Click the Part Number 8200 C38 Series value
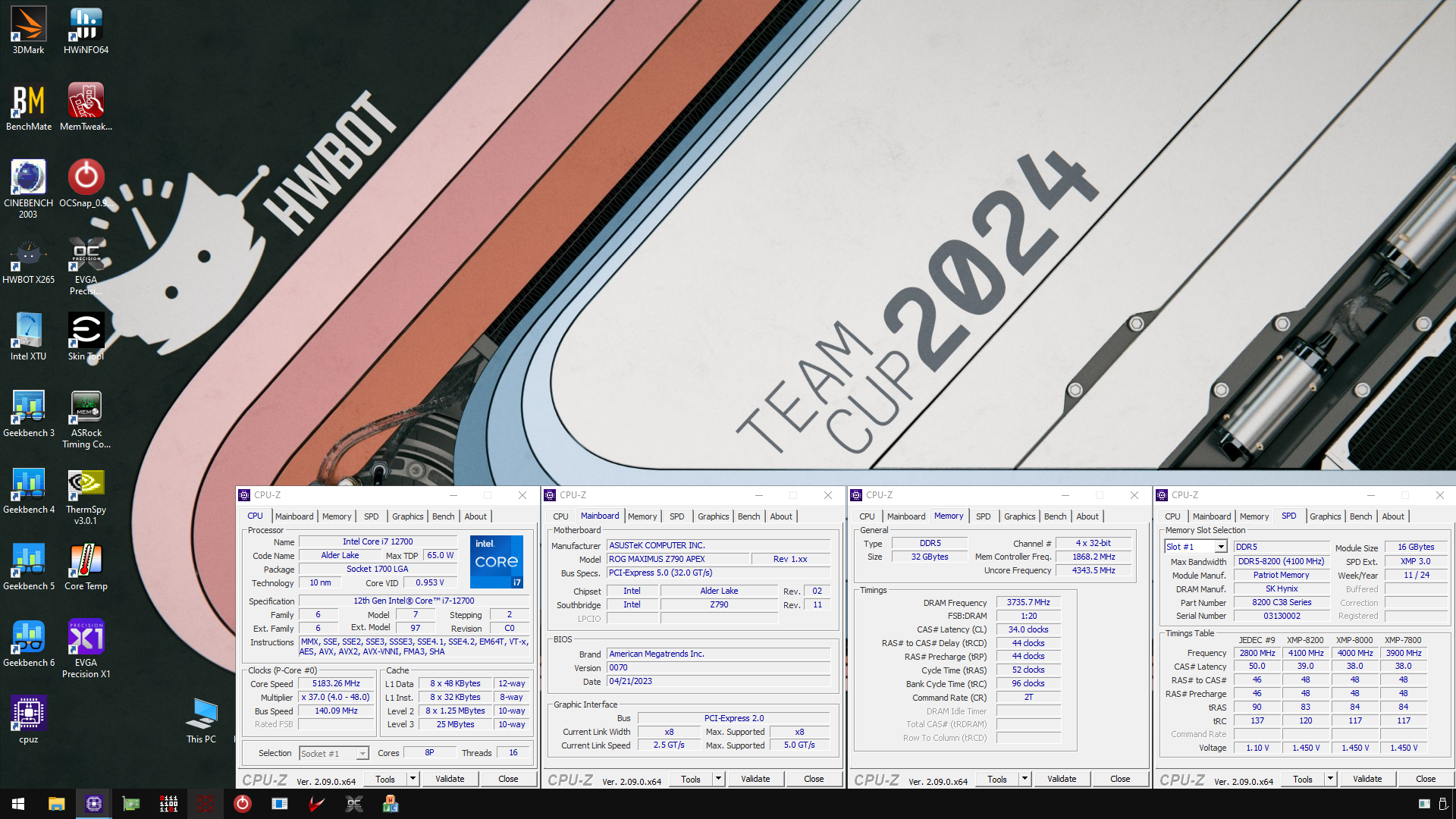This screenshot has height=819, width=1456. 1282,602
